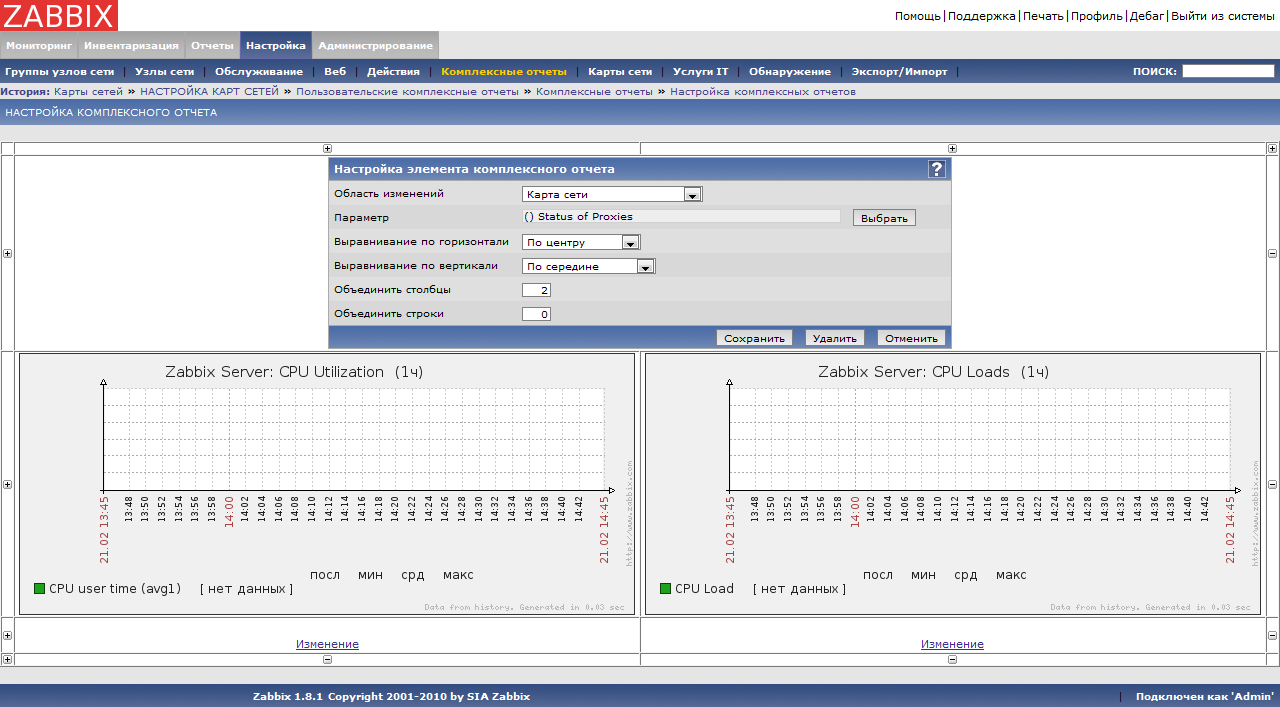Viewport: 1280px width, 707px height.
Task: Open Услуги IT submenu item
Action: click(x=701, y=72)
